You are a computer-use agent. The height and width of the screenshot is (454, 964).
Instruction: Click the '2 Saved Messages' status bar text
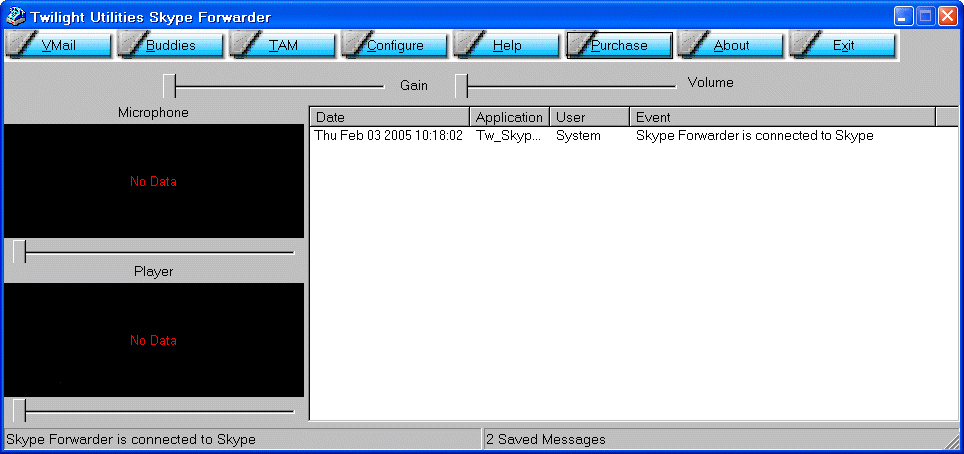(546, 439)
